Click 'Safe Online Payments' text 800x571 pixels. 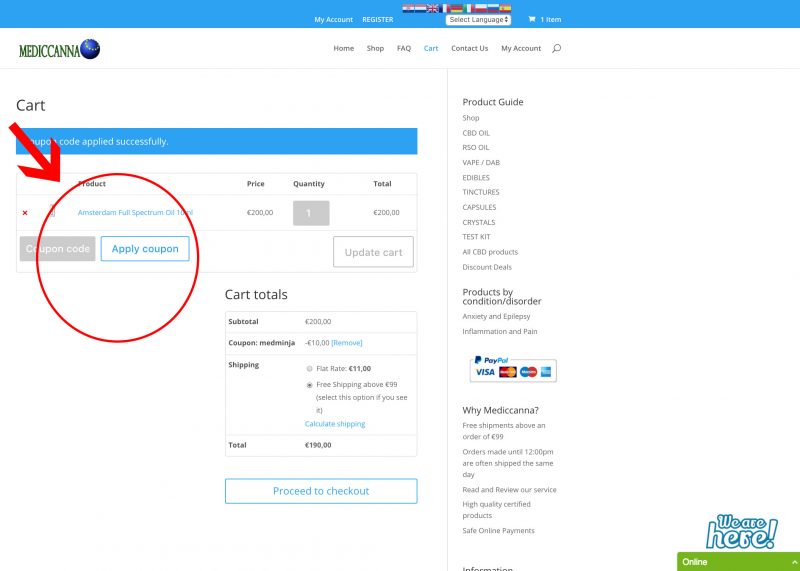[x=498, y=531]
